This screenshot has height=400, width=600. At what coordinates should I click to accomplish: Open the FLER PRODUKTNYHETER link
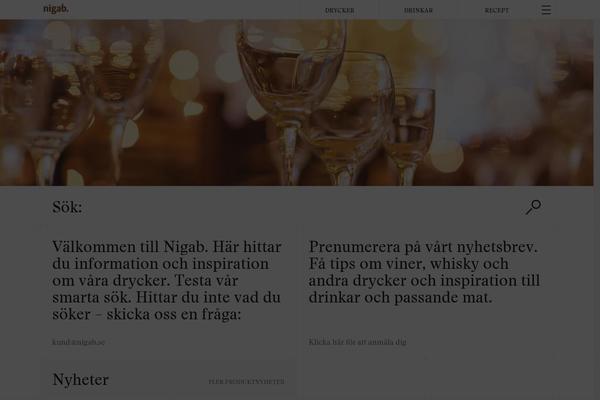(246, 382)
